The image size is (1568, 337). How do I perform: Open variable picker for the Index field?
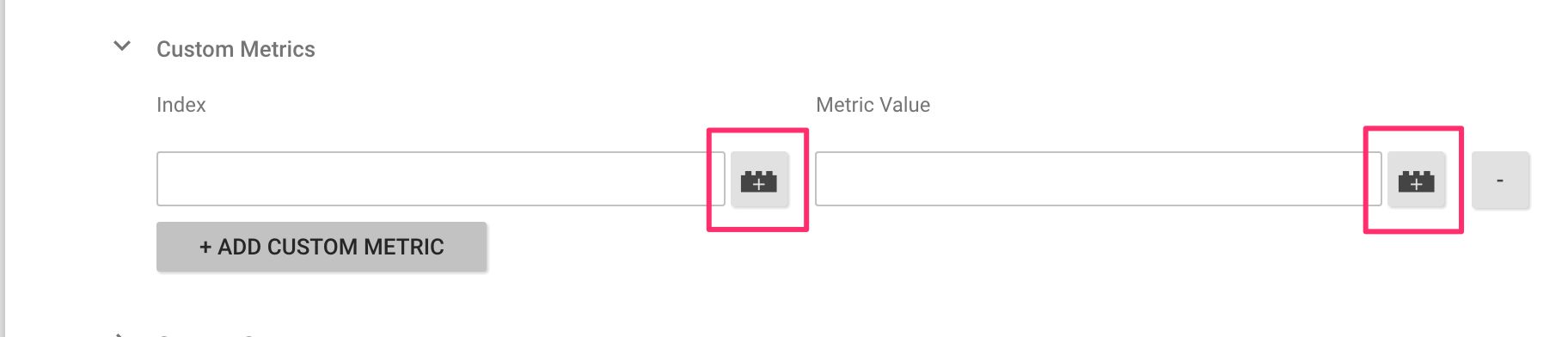[759, 181]
